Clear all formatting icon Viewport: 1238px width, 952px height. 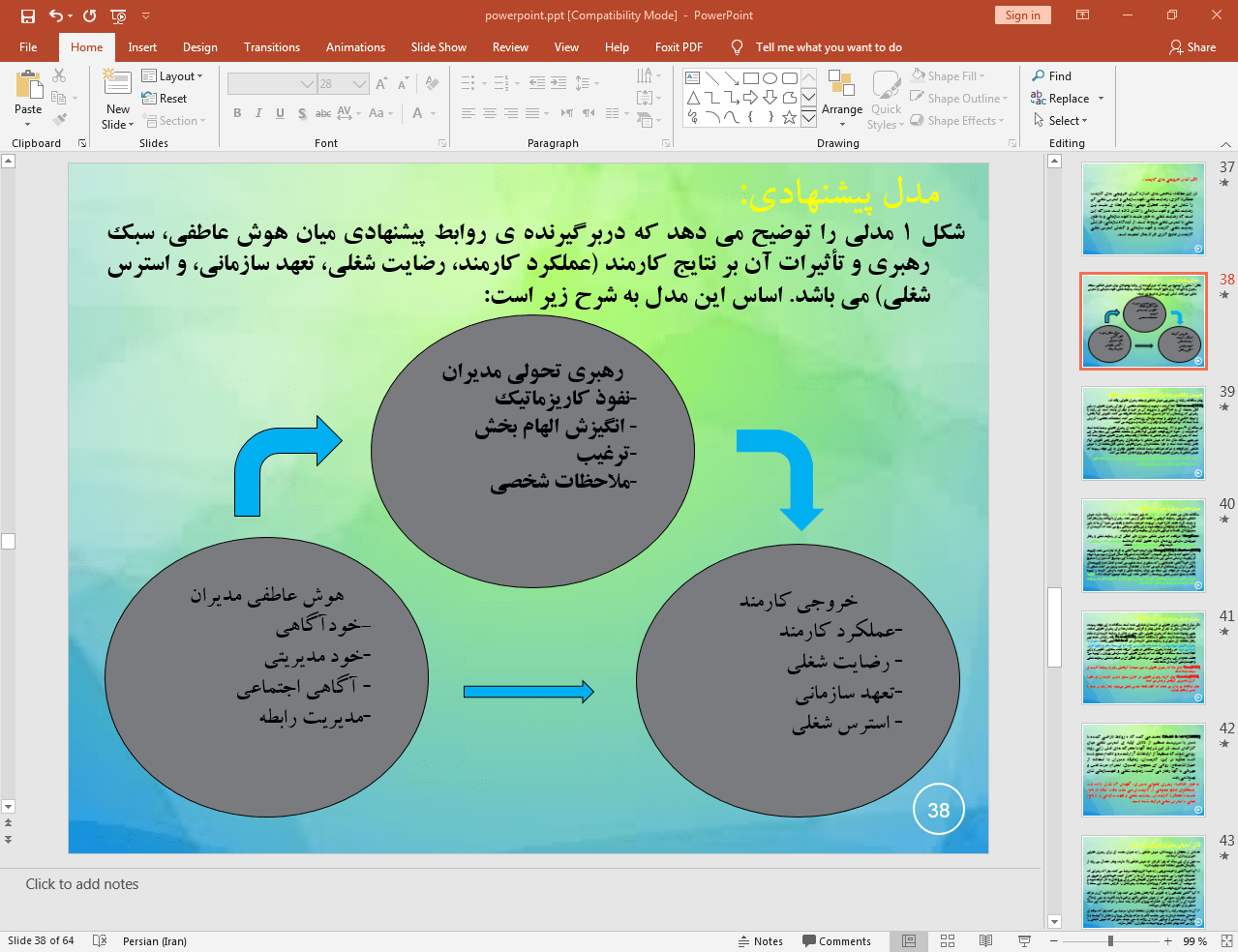[x=433, y=84]
